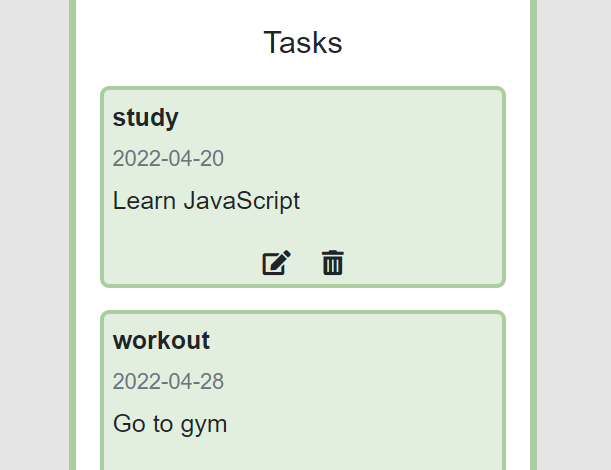Viewport: 611px width, 470px height.
Task: Click white space left of Tasks heading
Action: (x=170, y=42)
